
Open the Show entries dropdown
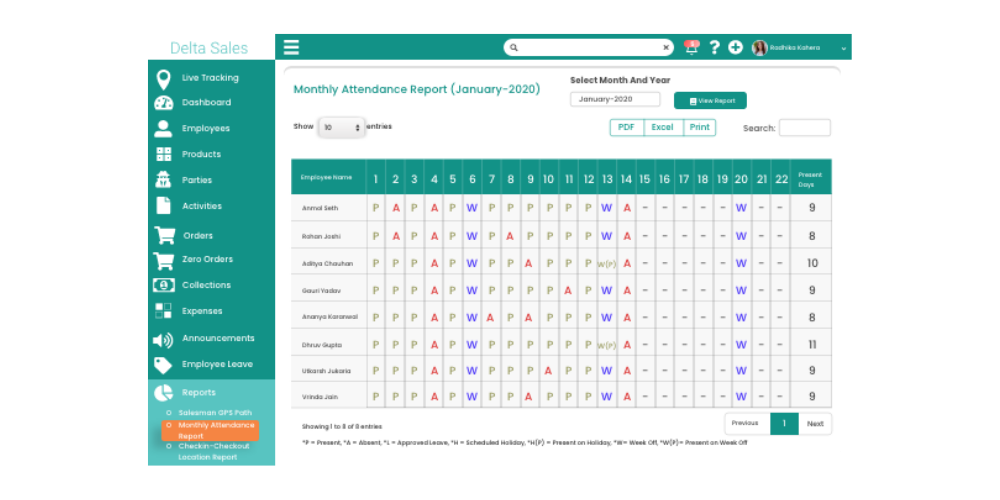pyautogui.click(x=342, y=128)
